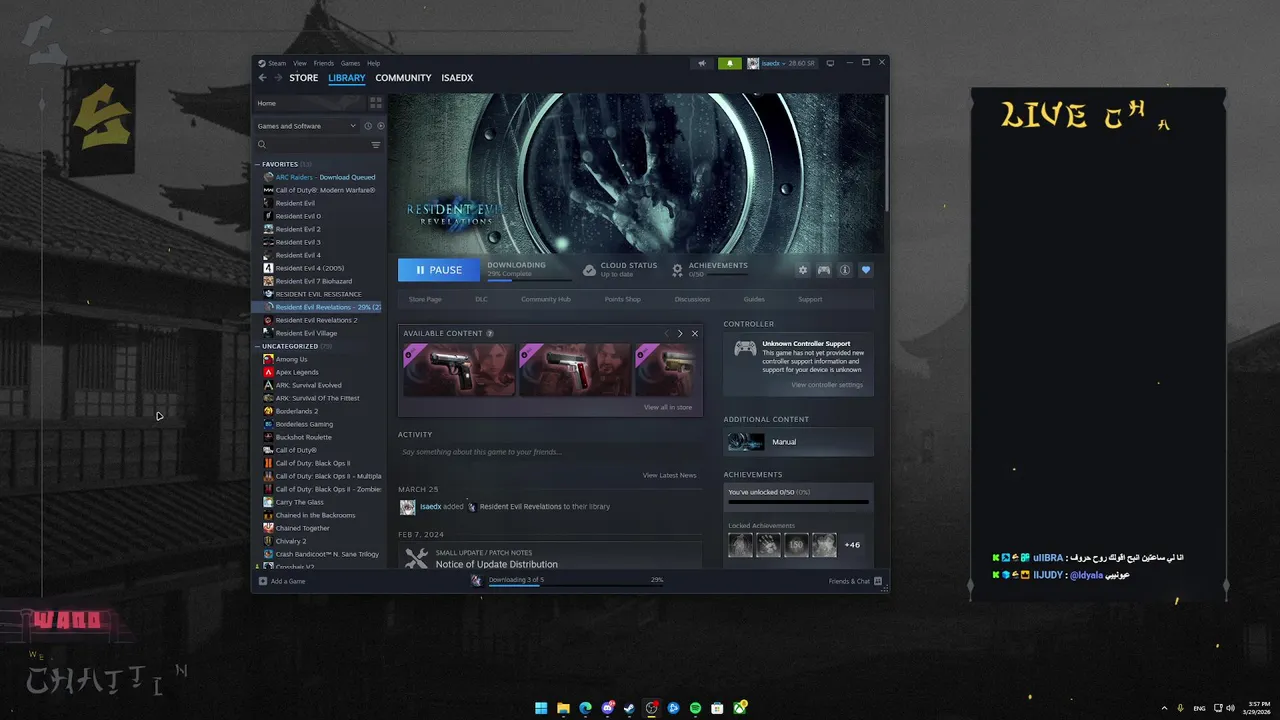This screenshot has width=1280, height=720.
Task: Click View all in store link
Action: click(x=668, y=407)
